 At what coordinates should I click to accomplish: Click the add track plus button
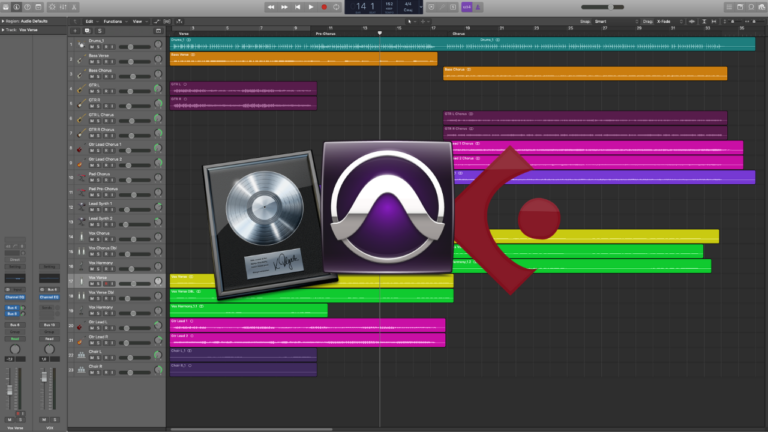[x=75, y=31]
